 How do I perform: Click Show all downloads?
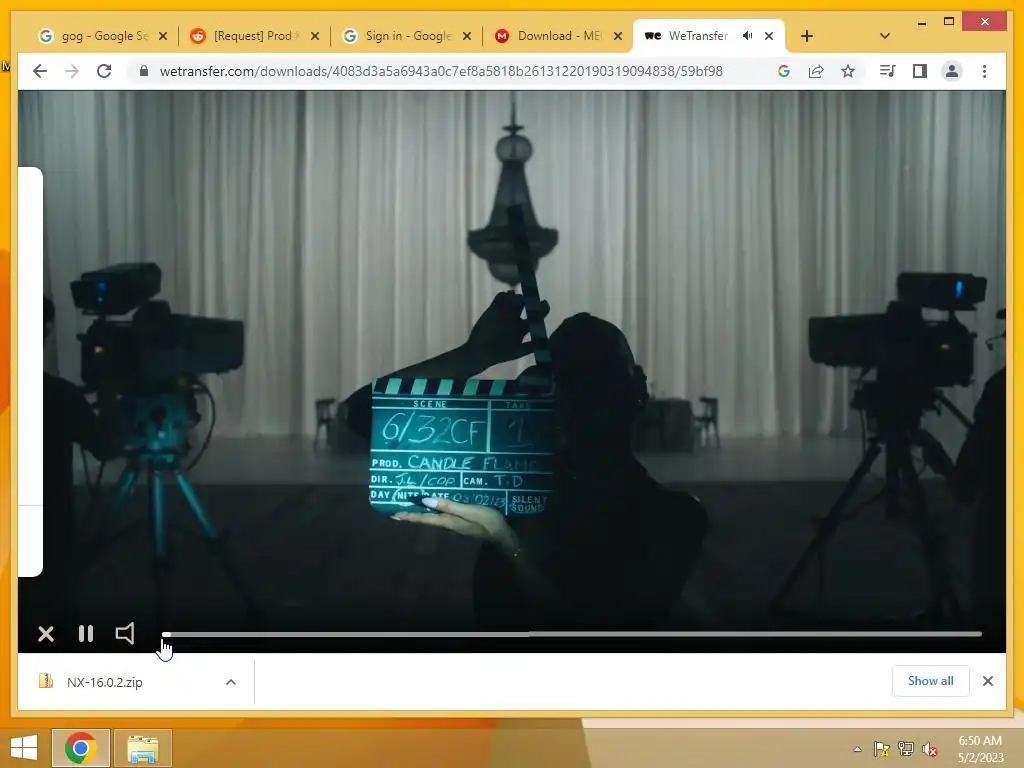pos(931,681)
